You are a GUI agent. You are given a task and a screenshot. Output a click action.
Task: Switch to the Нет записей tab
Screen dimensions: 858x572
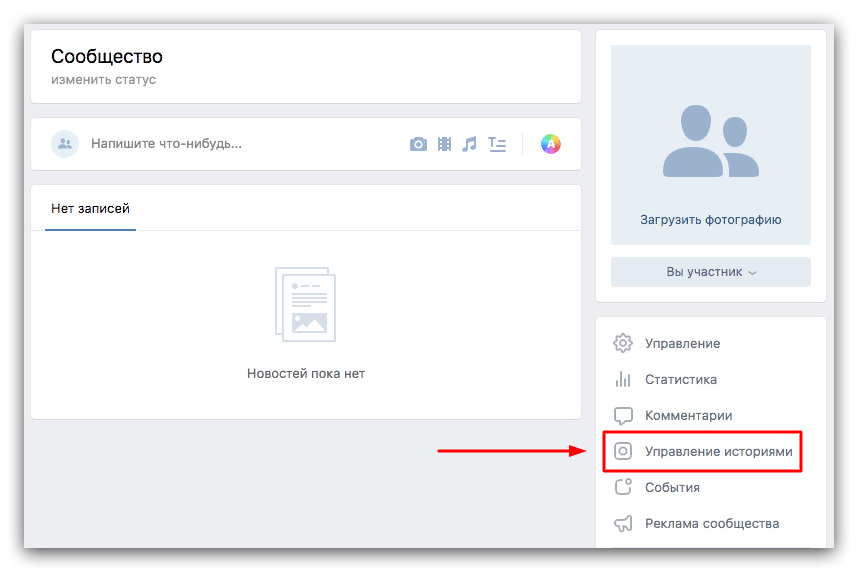tap(90, 209)
